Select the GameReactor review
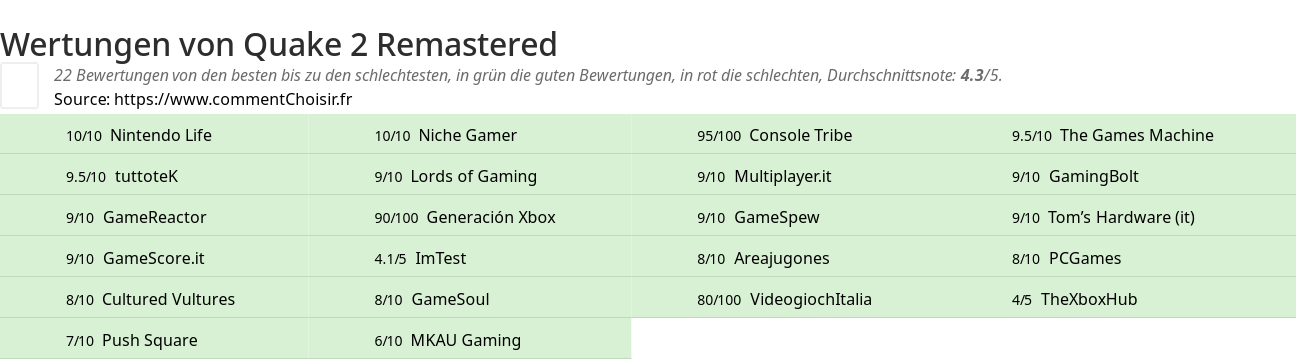 click(x=154, y=217)
